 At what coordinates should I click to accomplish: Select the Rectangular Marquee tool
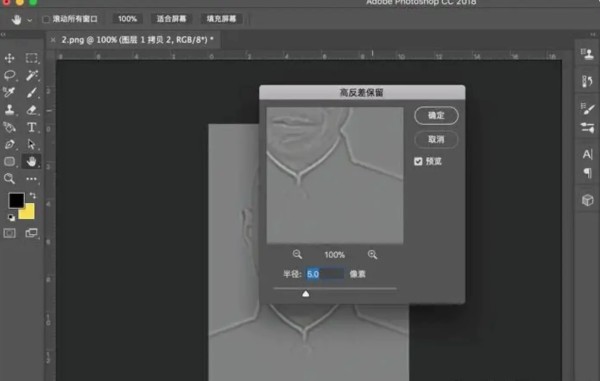pos(32,58)
